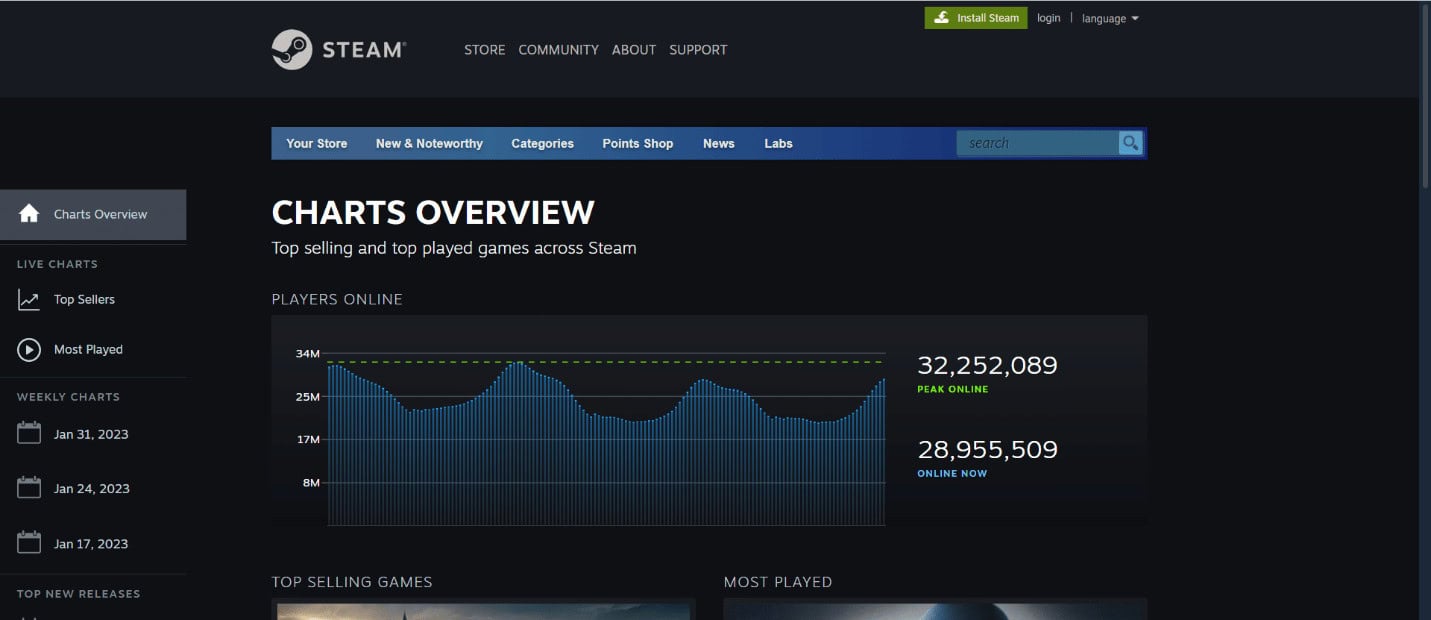Click the 28,955,509 online now value
The image size is (1431, 620).
pyautogui.click(x=987, y=450)
